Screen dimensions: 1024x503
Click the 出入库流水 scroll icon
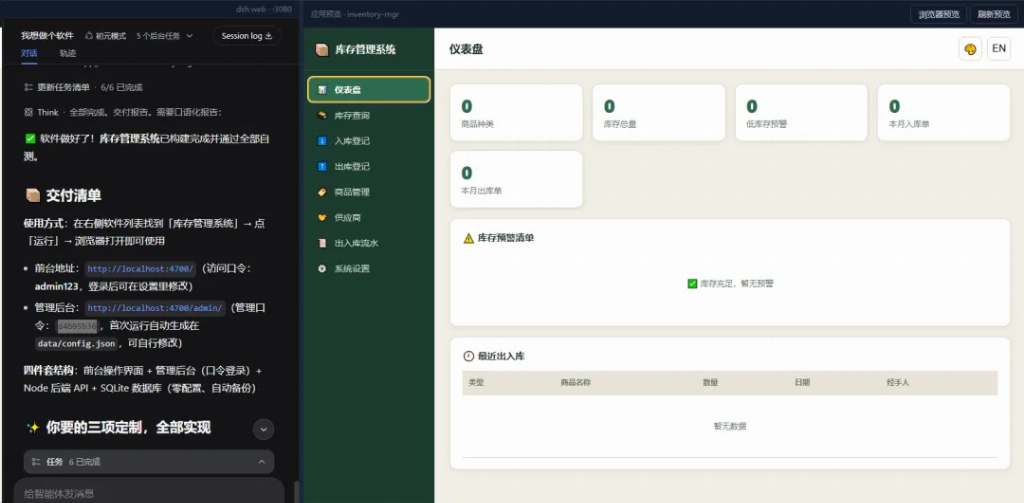pyautogui.click(x=322, y=243)
